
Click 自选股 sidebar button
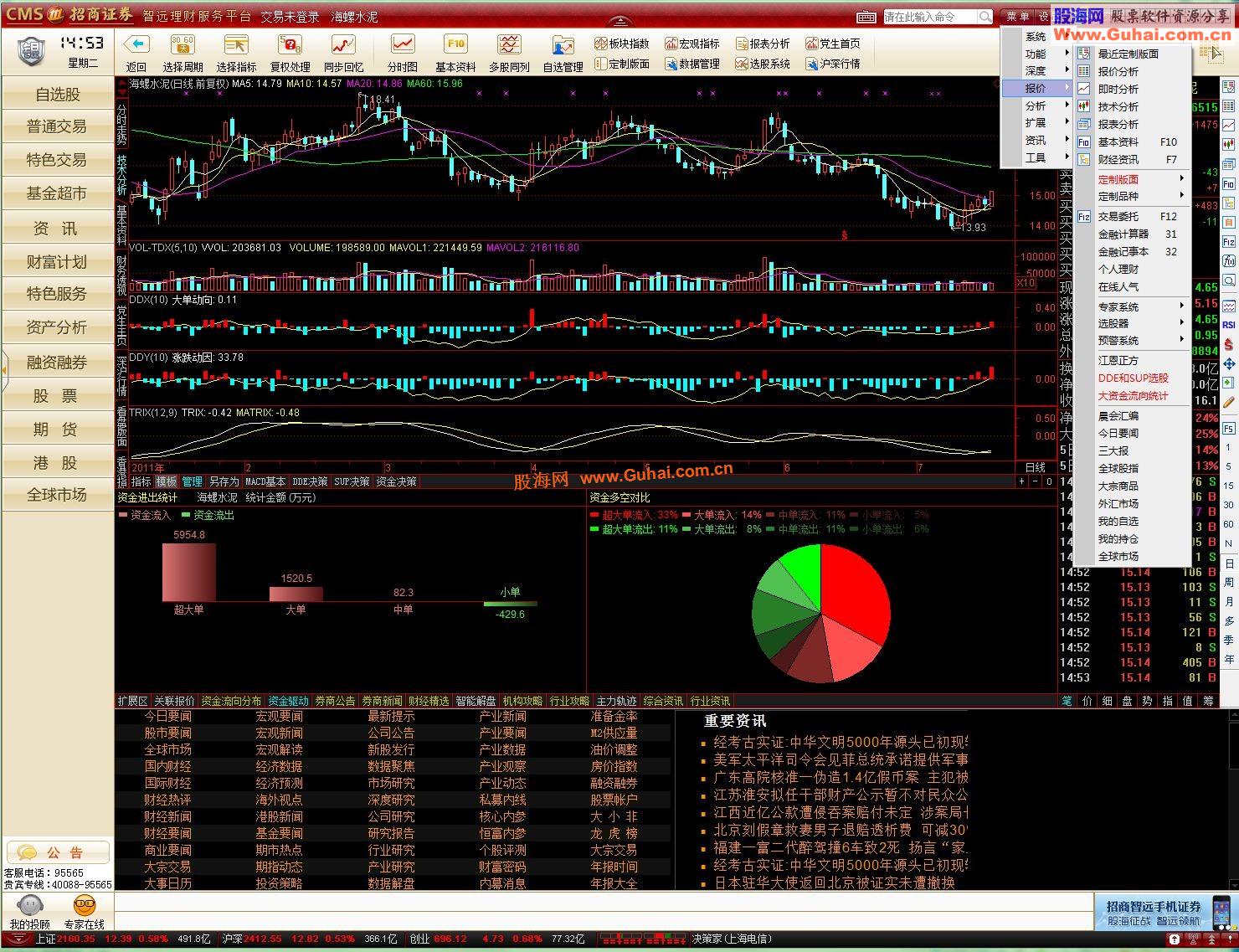coord(57,95)
